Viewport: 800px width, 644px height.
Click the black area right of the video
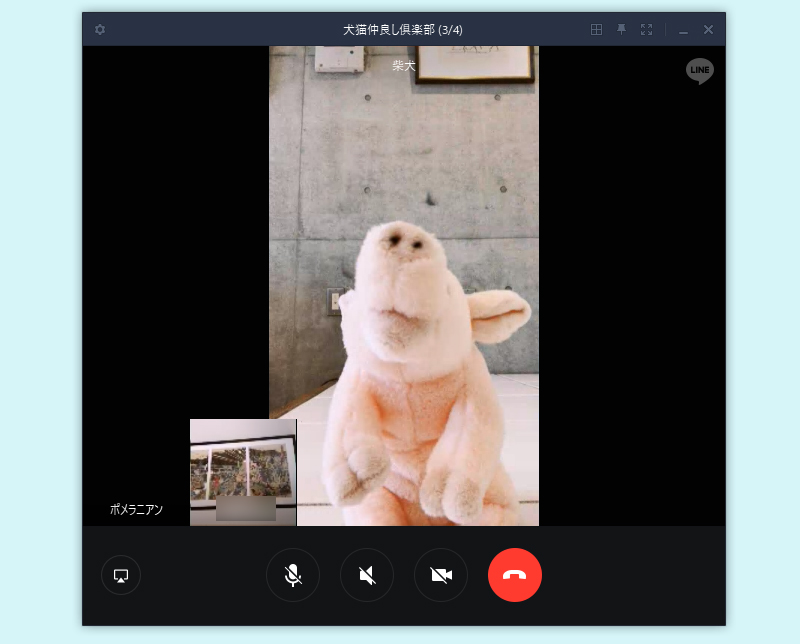[x=630, y=300]
